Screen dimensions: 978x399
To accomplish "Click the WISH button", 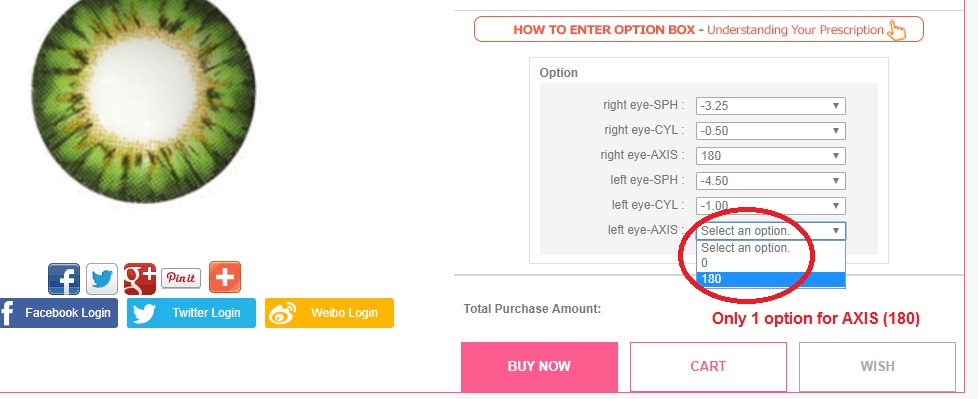I will pos(877,367).
